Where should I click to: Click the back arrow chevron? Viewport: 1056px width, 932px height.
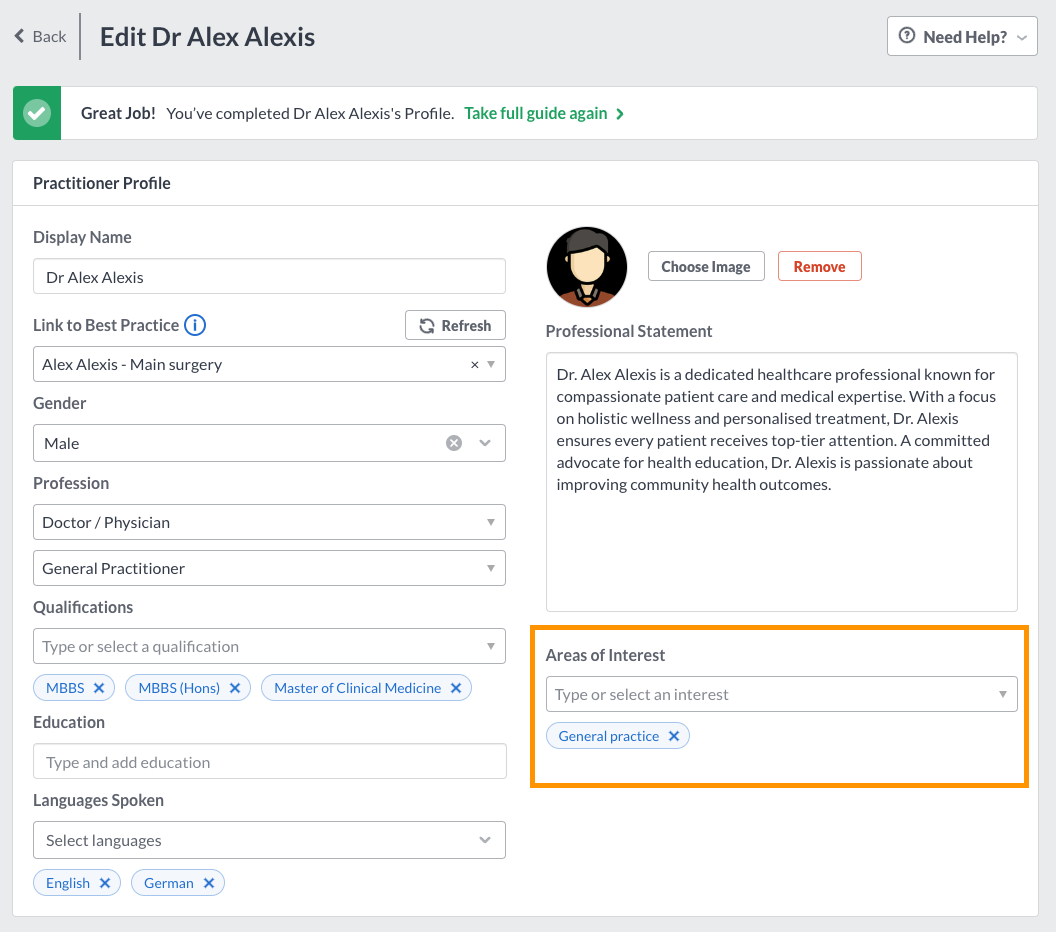17,35
